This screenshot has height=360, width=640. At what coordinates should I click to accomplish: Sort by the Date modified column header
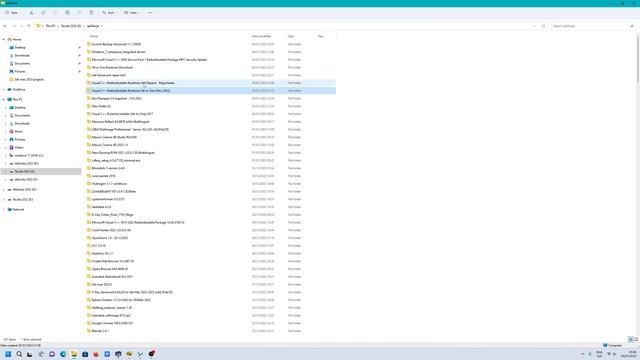pyautogui.click(x=261, y=36)
